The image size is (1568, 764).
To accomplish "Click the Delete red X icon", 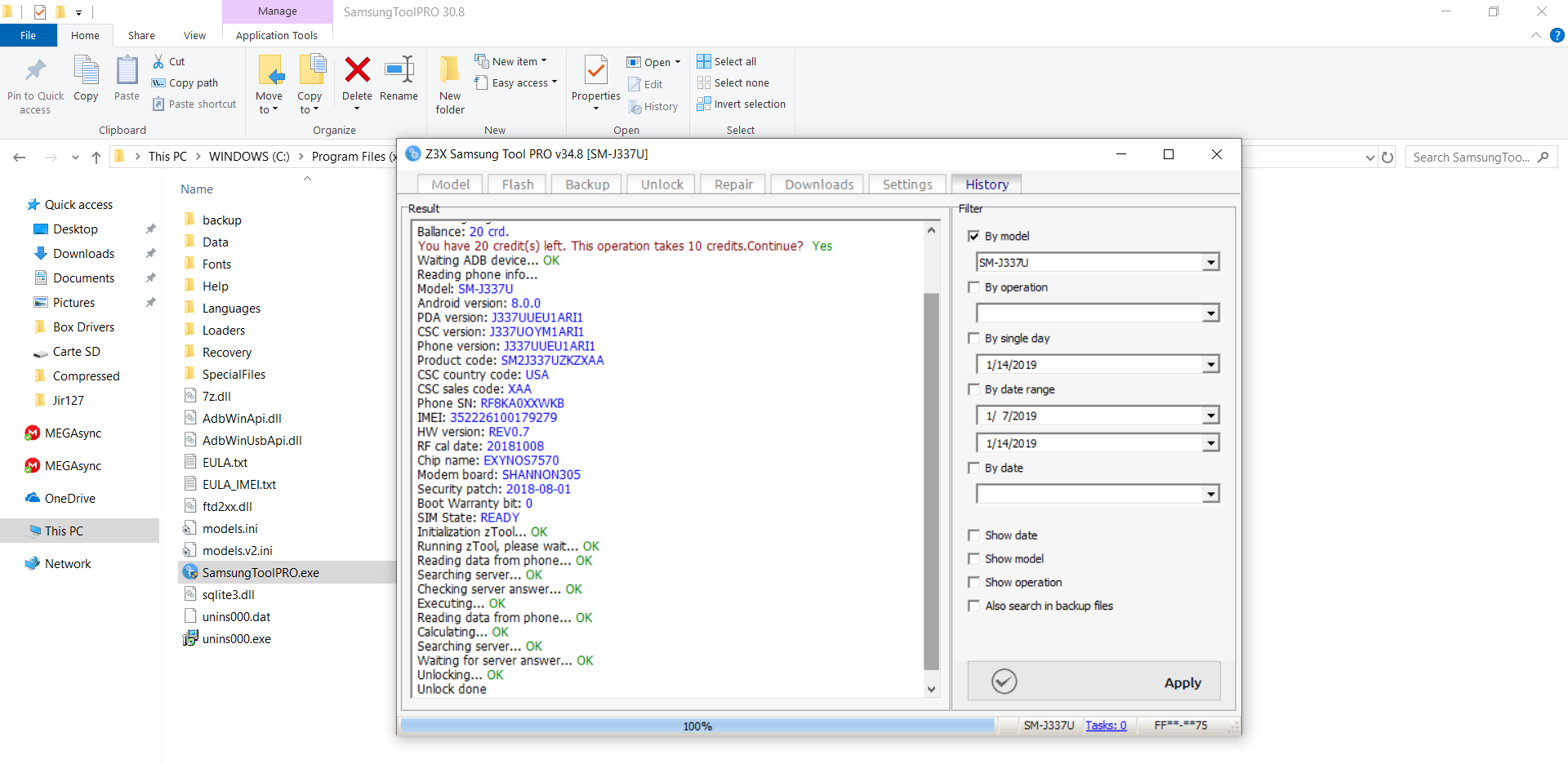I will 357,70.
